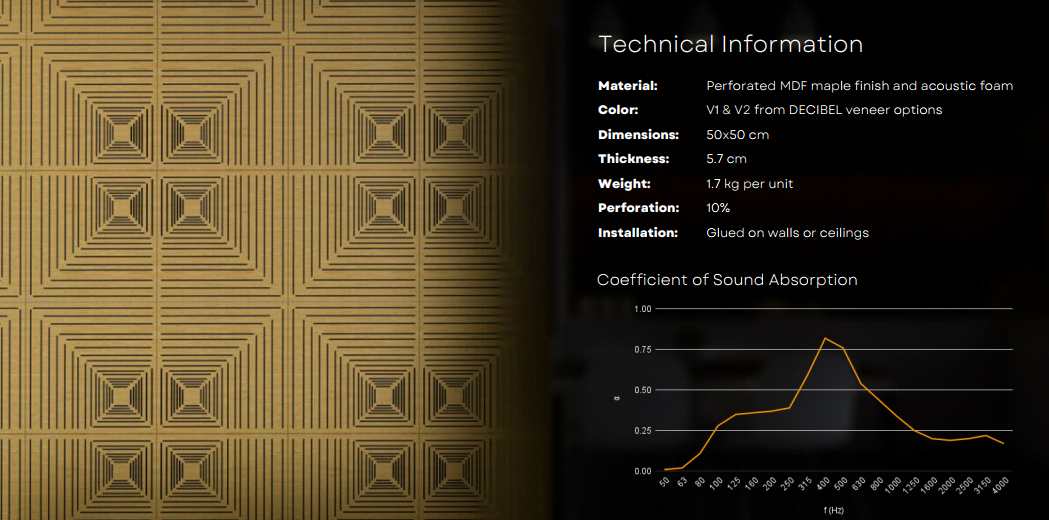1049x520 pixels.
Task: Click the Coefficient of Sound Absorption heading
Action: tap(727, 280)
